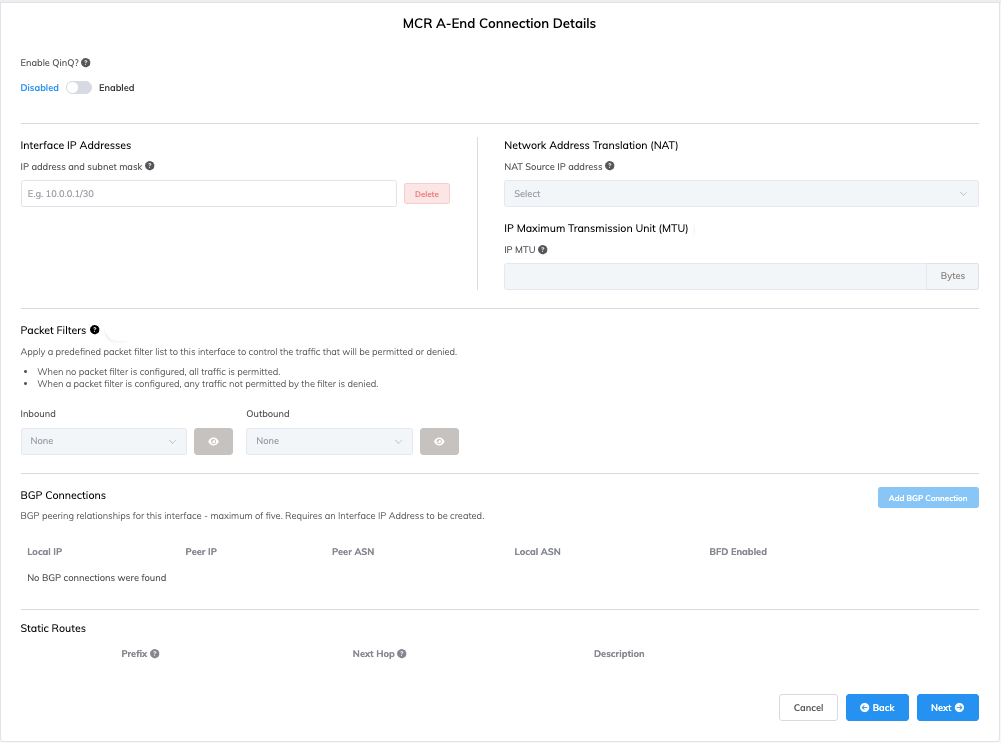The height and width of the screenshot is (743, 1001).
Task: Click the IP MTU help icon
Action: (541, 249)
